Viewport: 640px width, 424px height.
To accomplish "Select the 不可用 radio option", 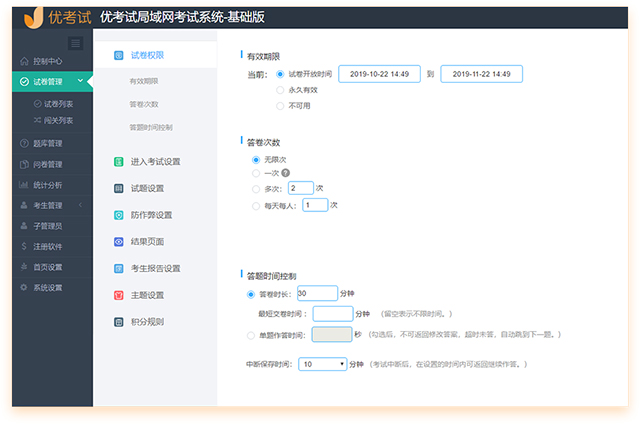I will [x=280, y=104].
